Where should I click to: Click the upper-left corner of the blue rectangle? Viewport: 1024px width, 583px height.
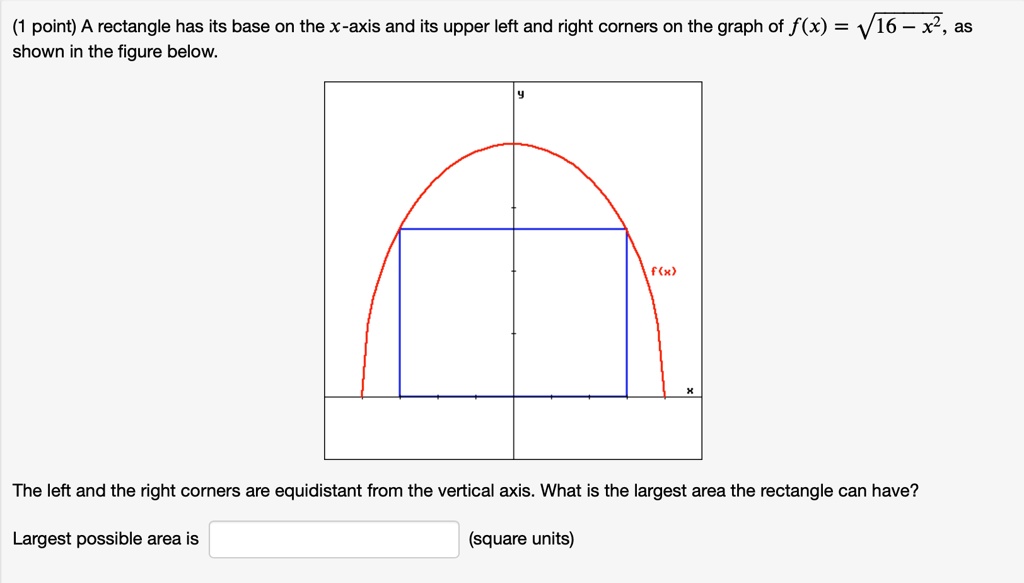click(x=402, y=228)
